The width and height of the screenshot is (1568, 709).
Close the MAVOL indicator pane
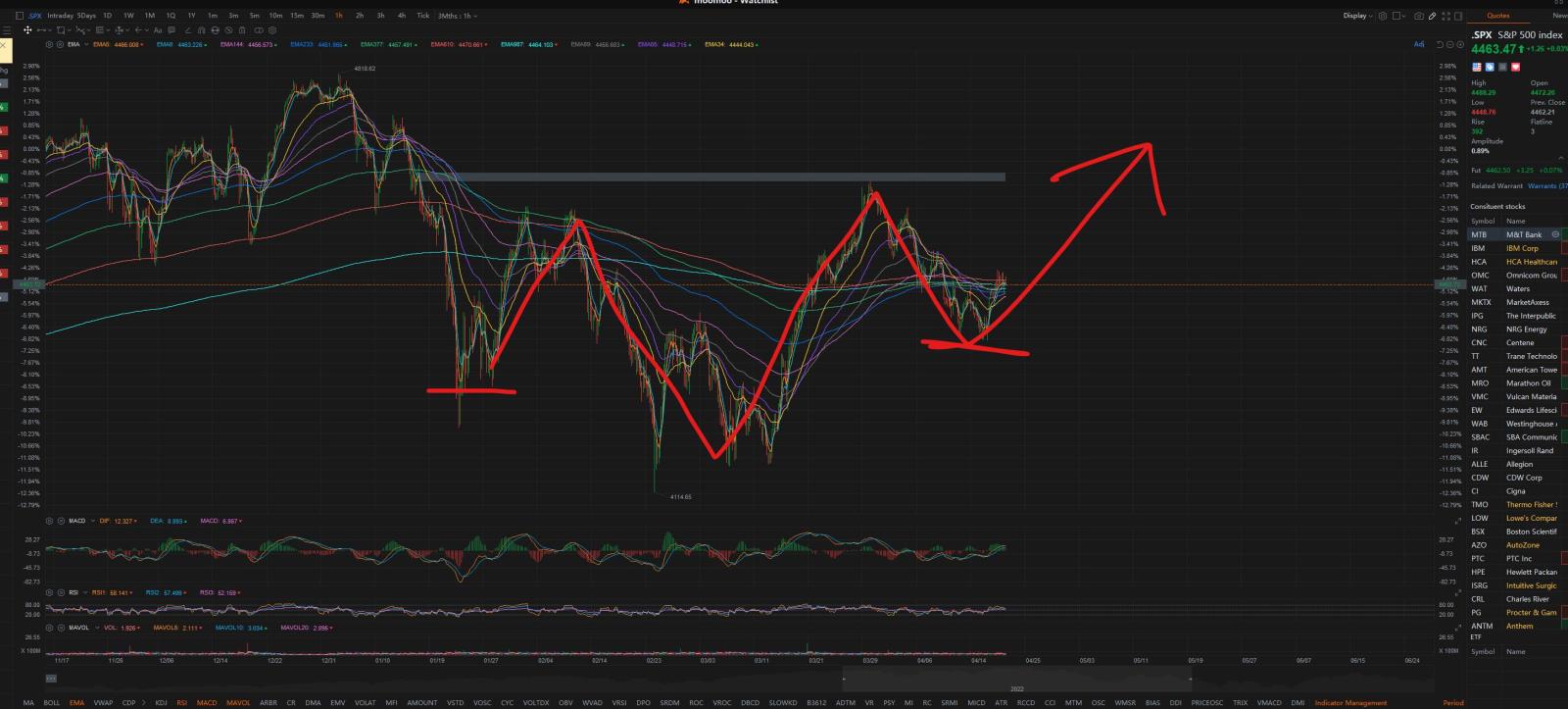(60, 628)
